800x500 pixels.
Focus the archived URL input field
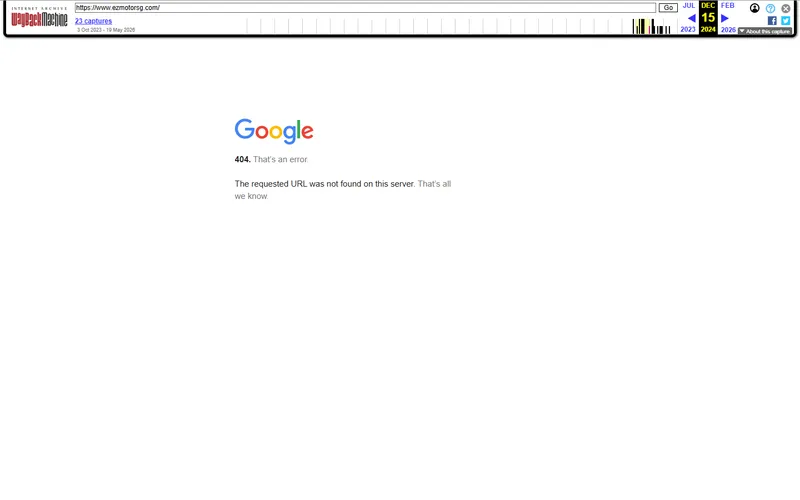click(x=365, y=8)
